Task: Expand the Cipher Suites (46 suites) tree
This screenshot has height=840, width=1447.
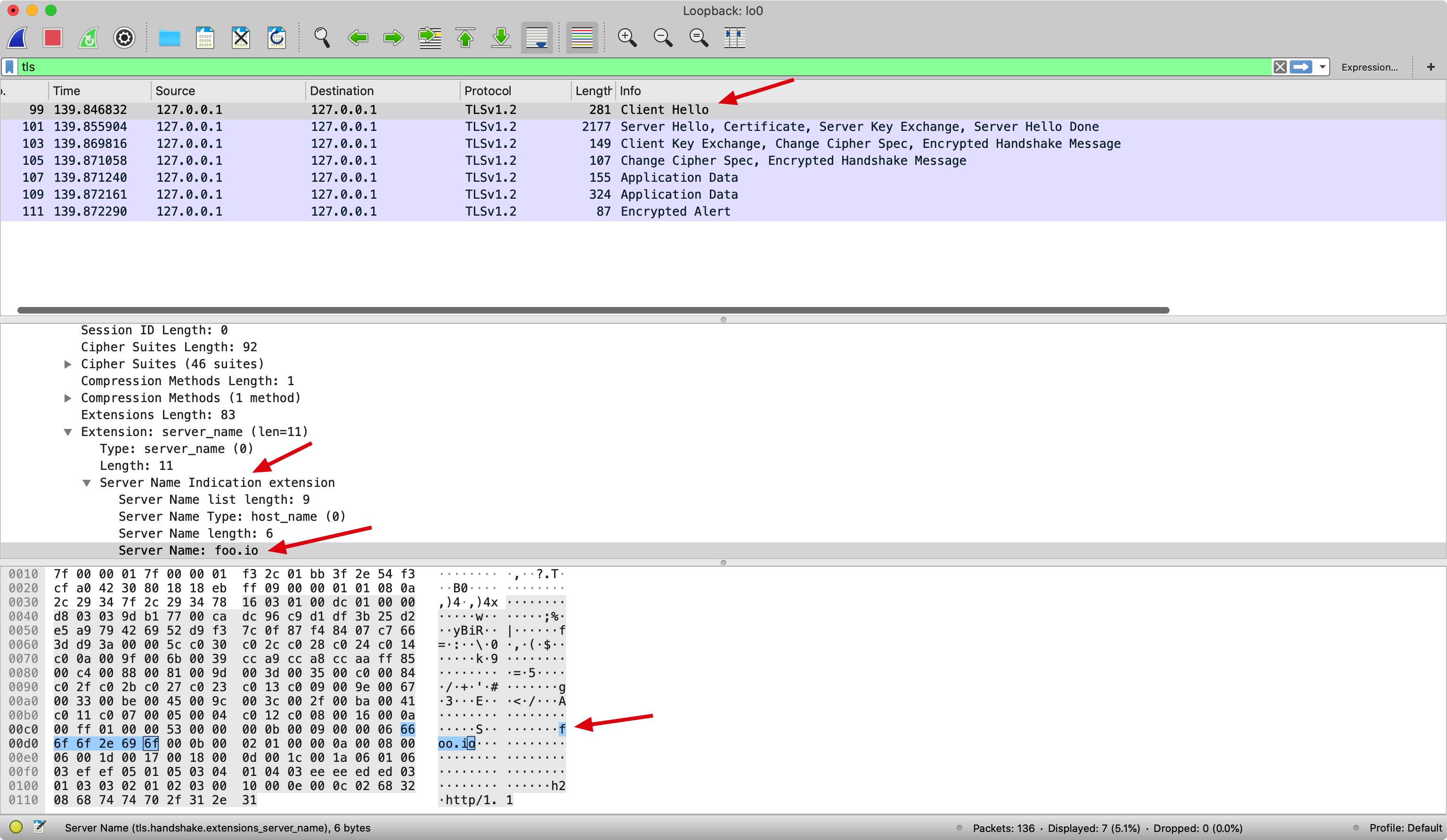Action: point(68,364)
